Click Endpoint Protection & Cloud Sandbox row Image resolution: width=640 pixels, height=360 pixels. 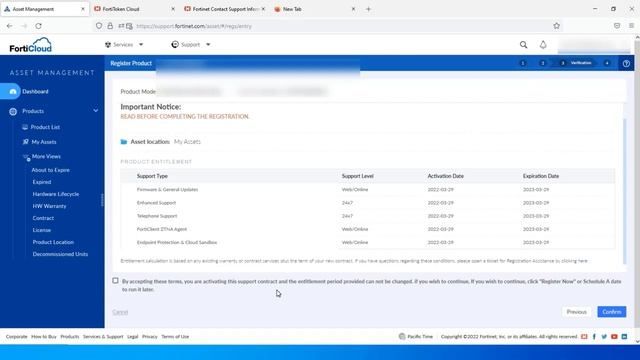coord(367,242)
